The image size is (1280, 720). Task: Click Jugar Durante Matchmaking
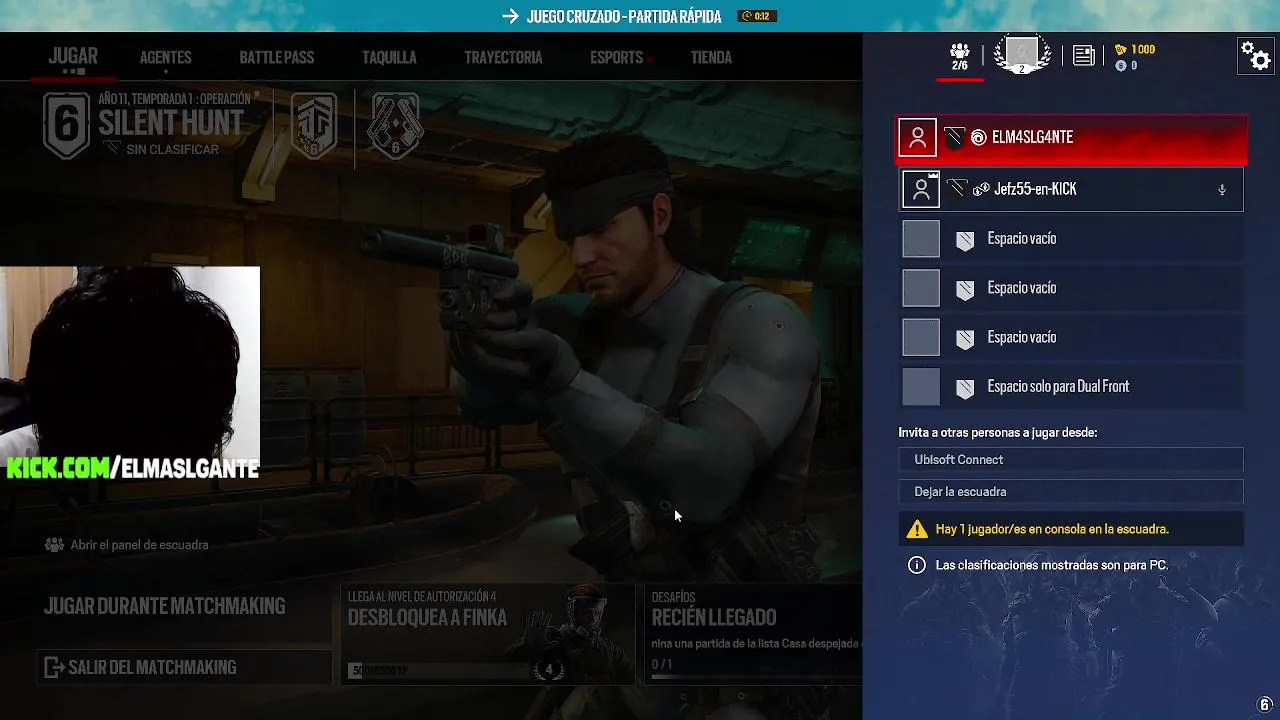point(165,606)
